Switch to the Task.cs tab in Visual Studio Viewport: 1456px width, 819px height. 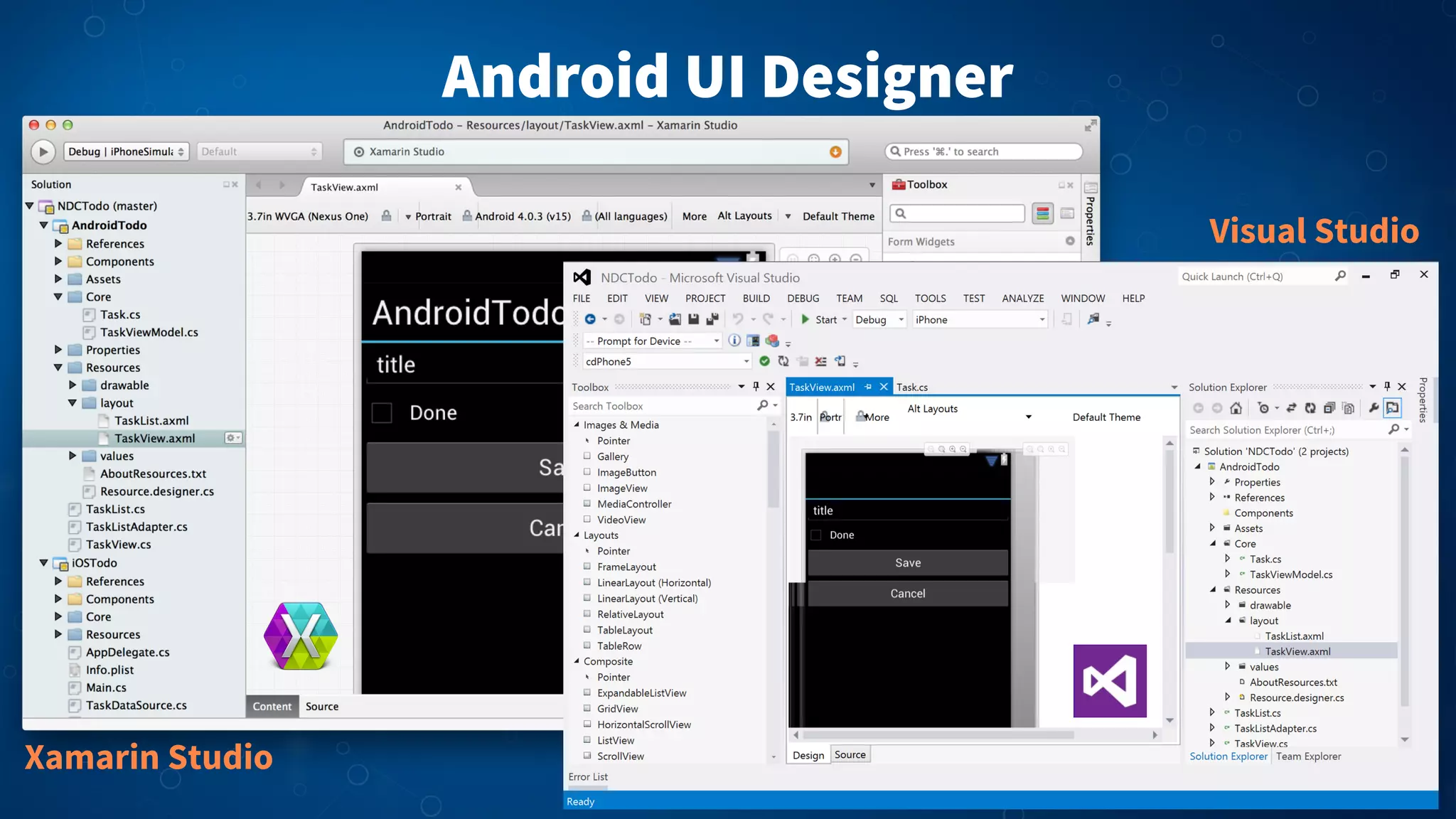(912, 387)
